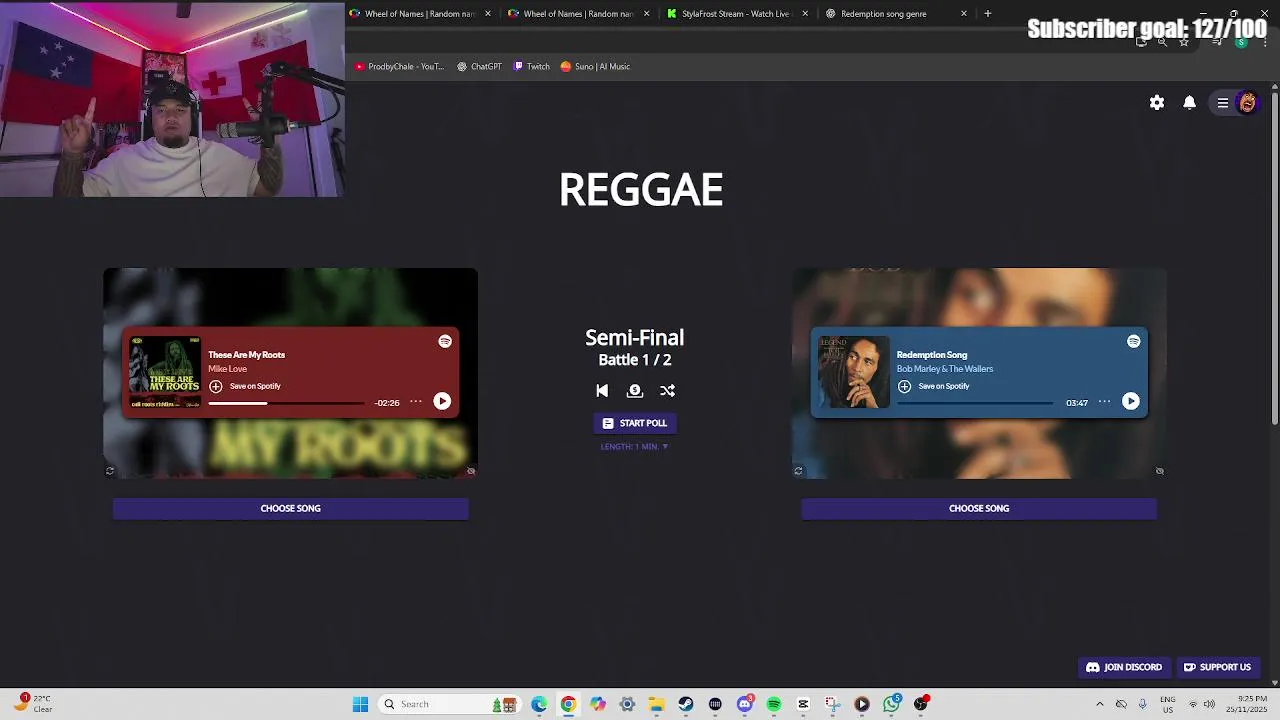Open Spotify logo on Redemption Song card

click(1133, 341)
